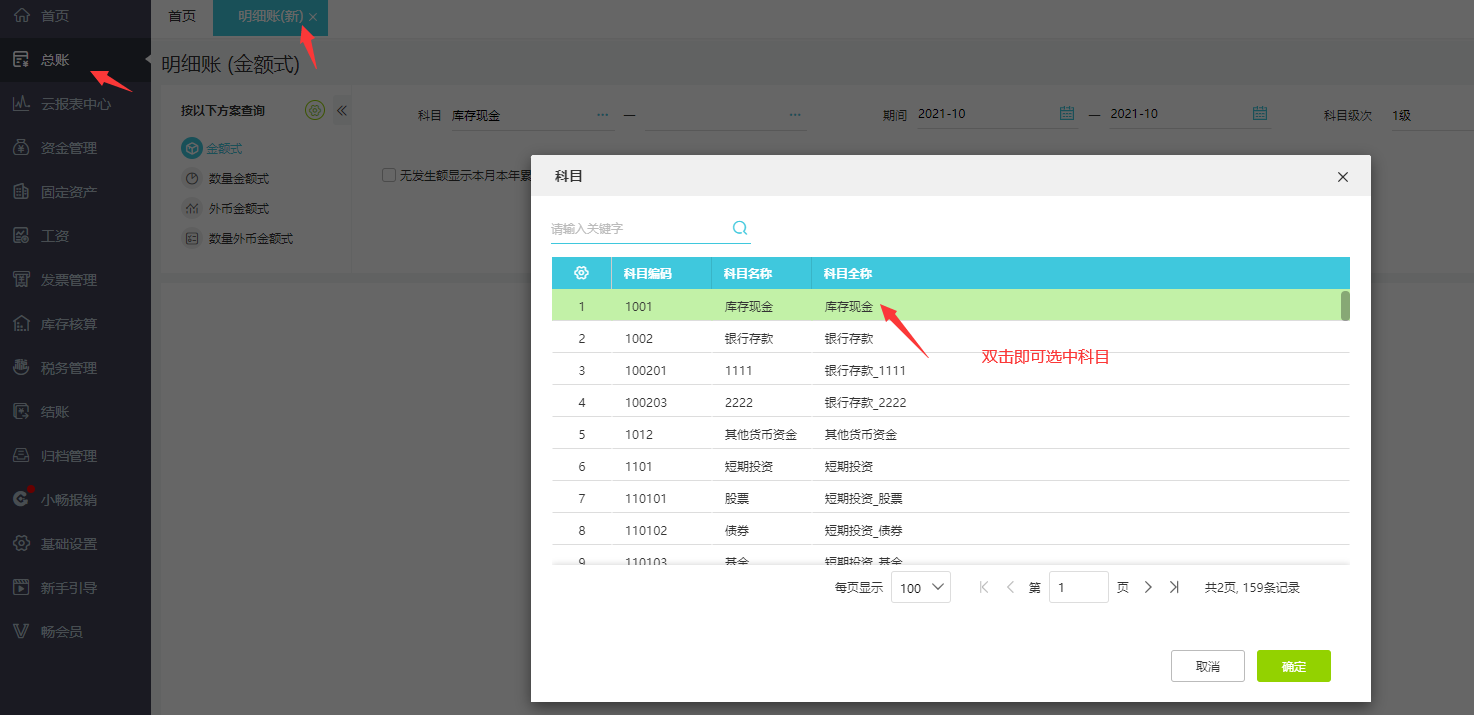Open end period calendar picker
Image resolution: width=1474 pixels, height=715 pixels.
pos(1260,114)
